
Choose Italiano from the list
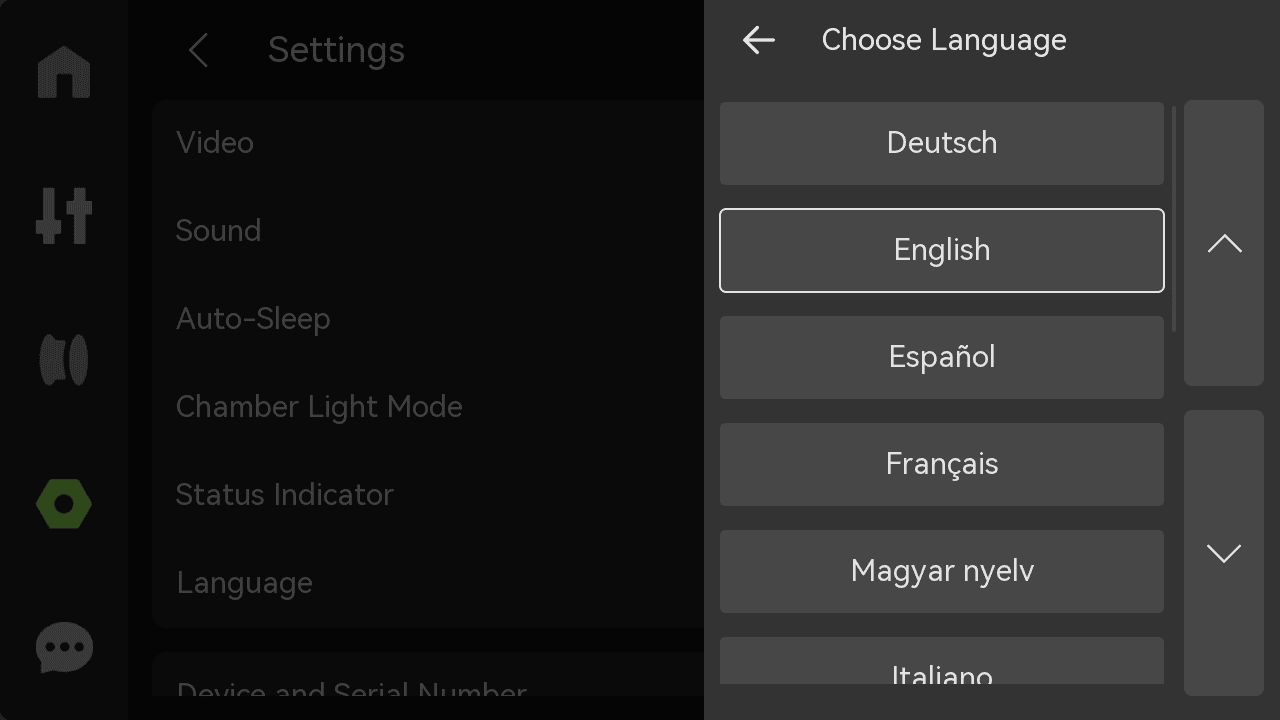942,661
